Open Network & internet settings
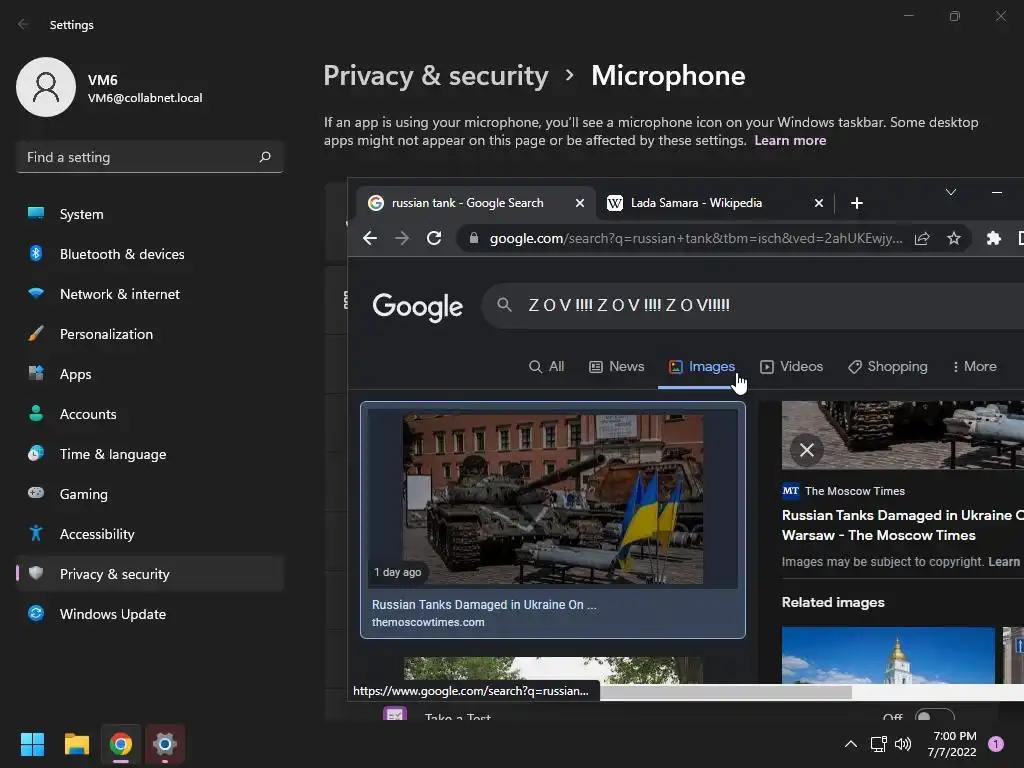This screenshot has height=768, width=1024. [x=150, y=294]
